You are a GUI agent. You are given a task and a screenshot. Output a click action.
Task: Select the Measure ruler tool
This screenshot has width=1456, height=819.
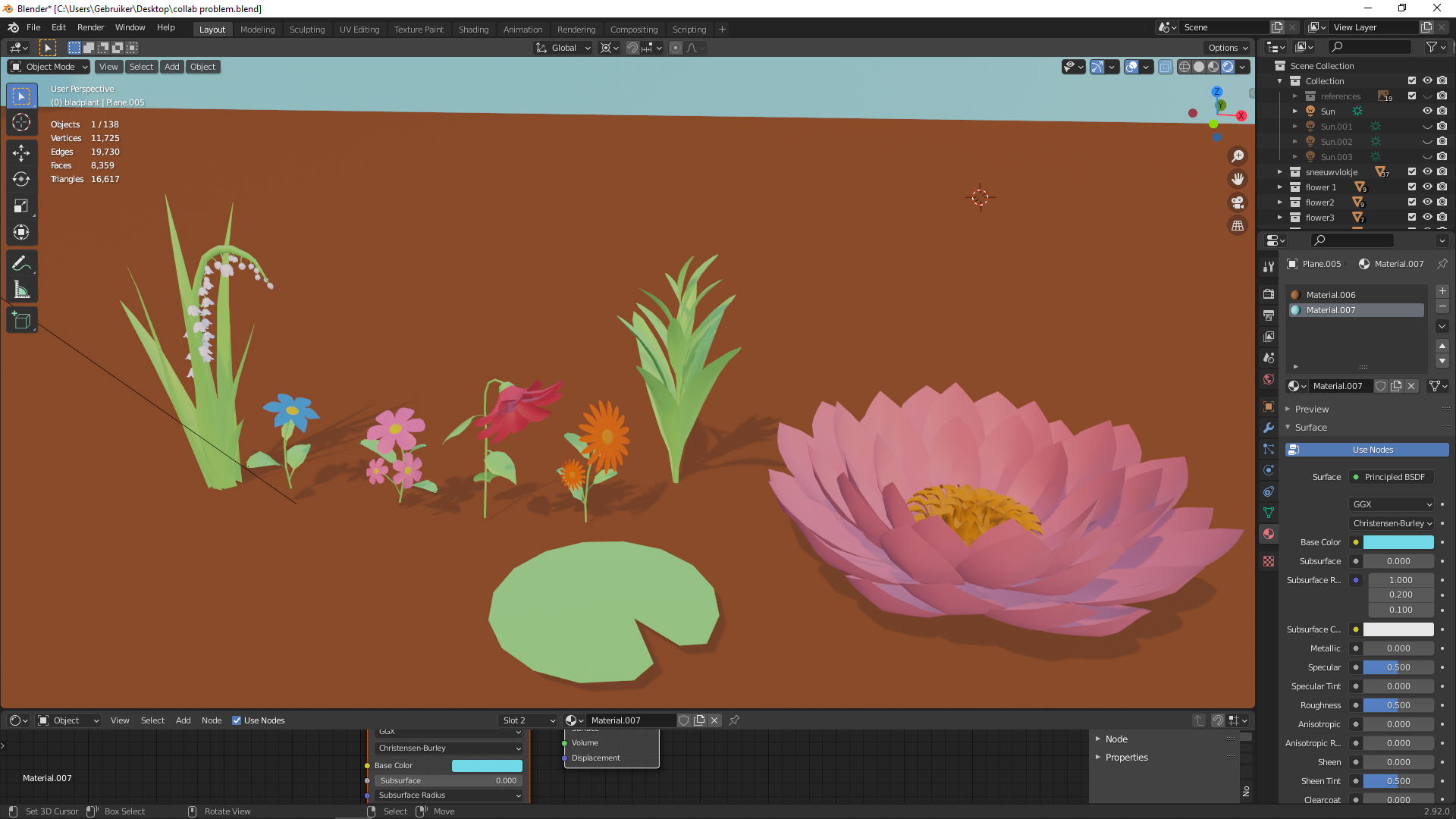click(21, 290)
